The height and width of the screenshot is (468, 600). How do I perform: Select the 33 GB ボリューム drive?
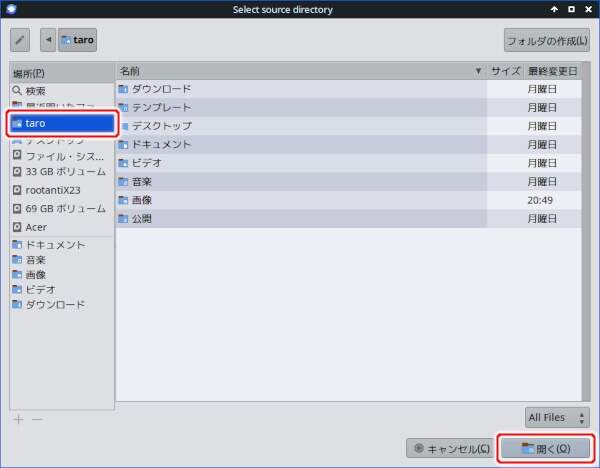[62, 171]
